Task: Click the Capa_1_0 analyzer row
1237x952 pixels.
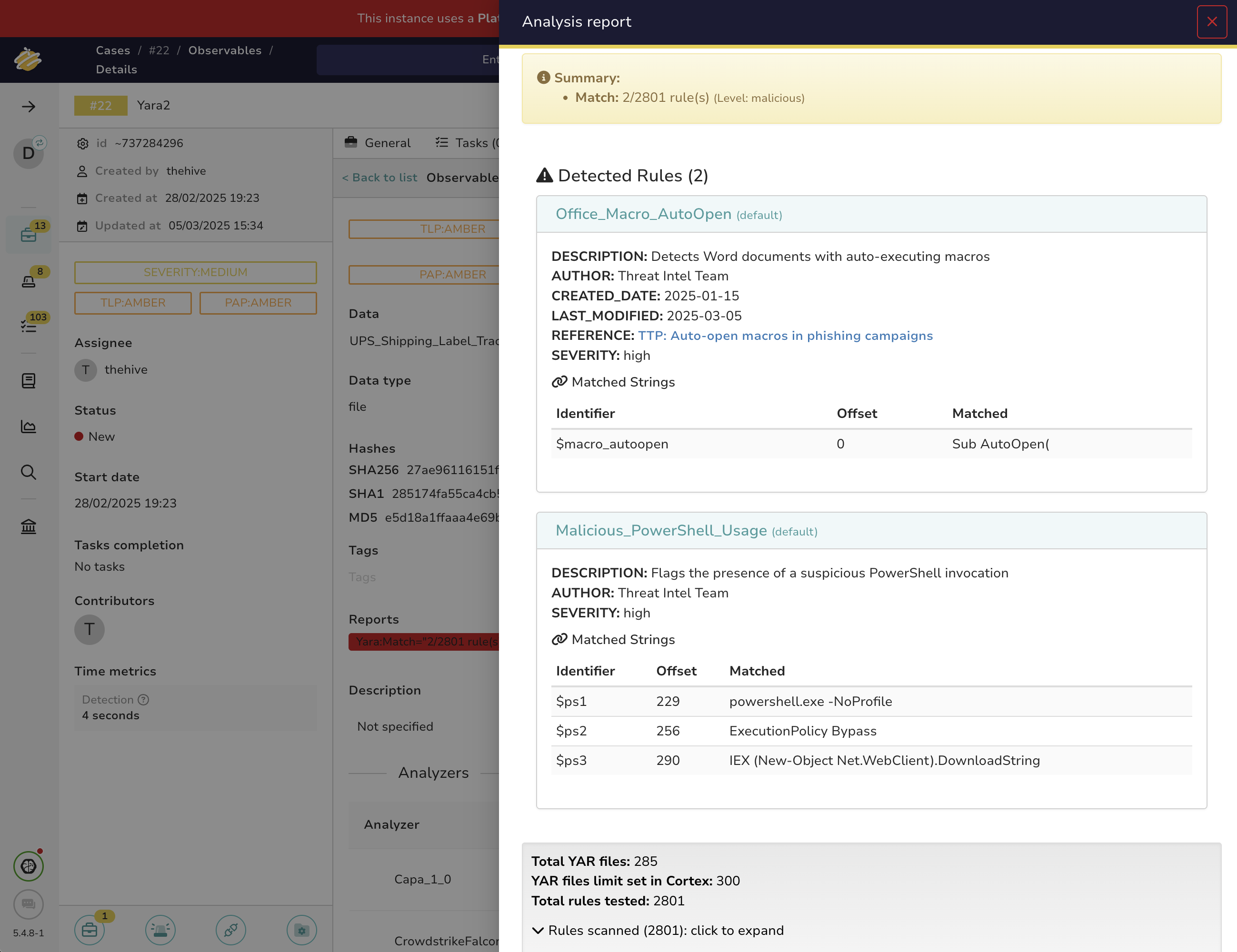Action: (x=424, y=879)
